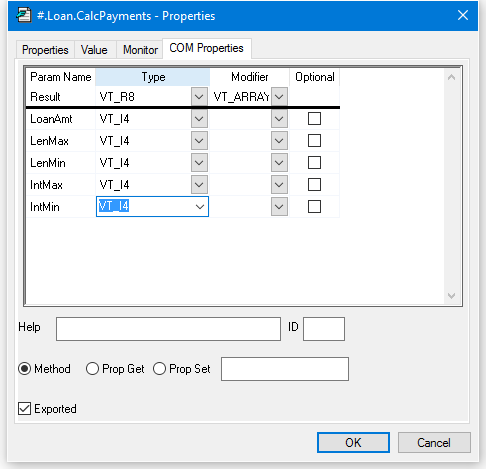Expand the LoanAmt type dropdown
Image resolution: width=486 pixels, height=469 pixels.
click(x=199, y=119)
